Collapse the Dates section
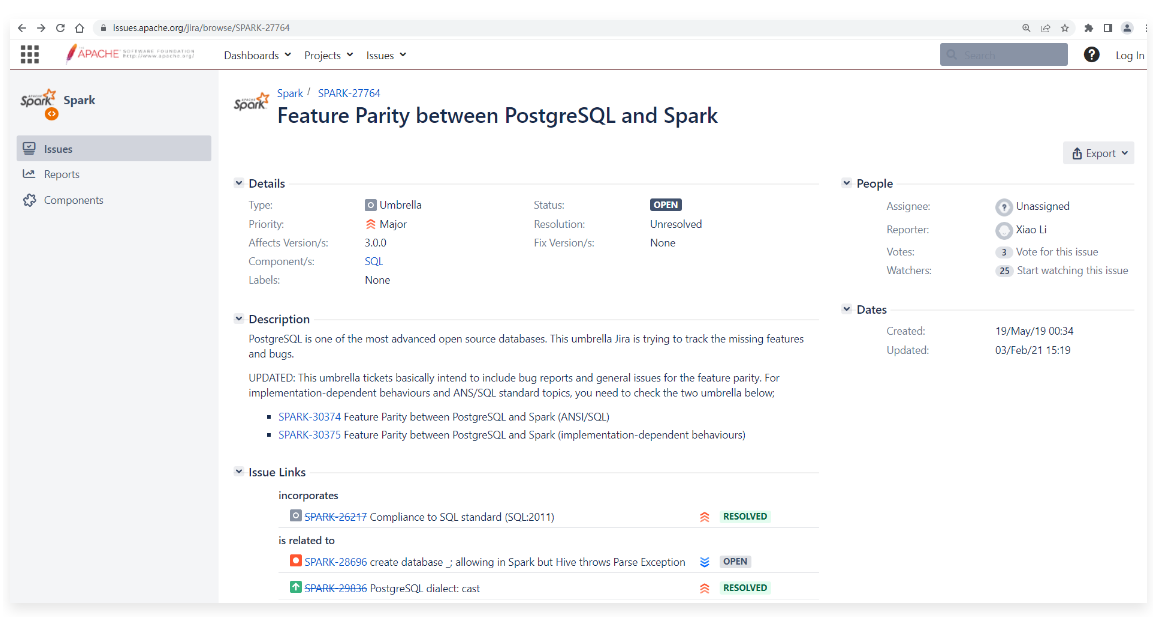This screenshot has width=1174, height=617. coord(847,308)
